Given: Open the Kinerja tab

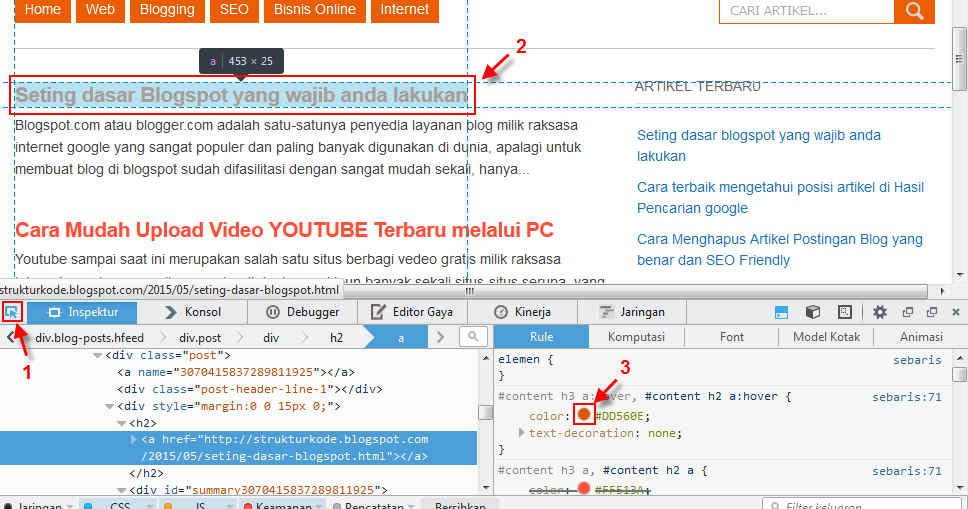Looking at the screenshot, I should coord(522,313).
